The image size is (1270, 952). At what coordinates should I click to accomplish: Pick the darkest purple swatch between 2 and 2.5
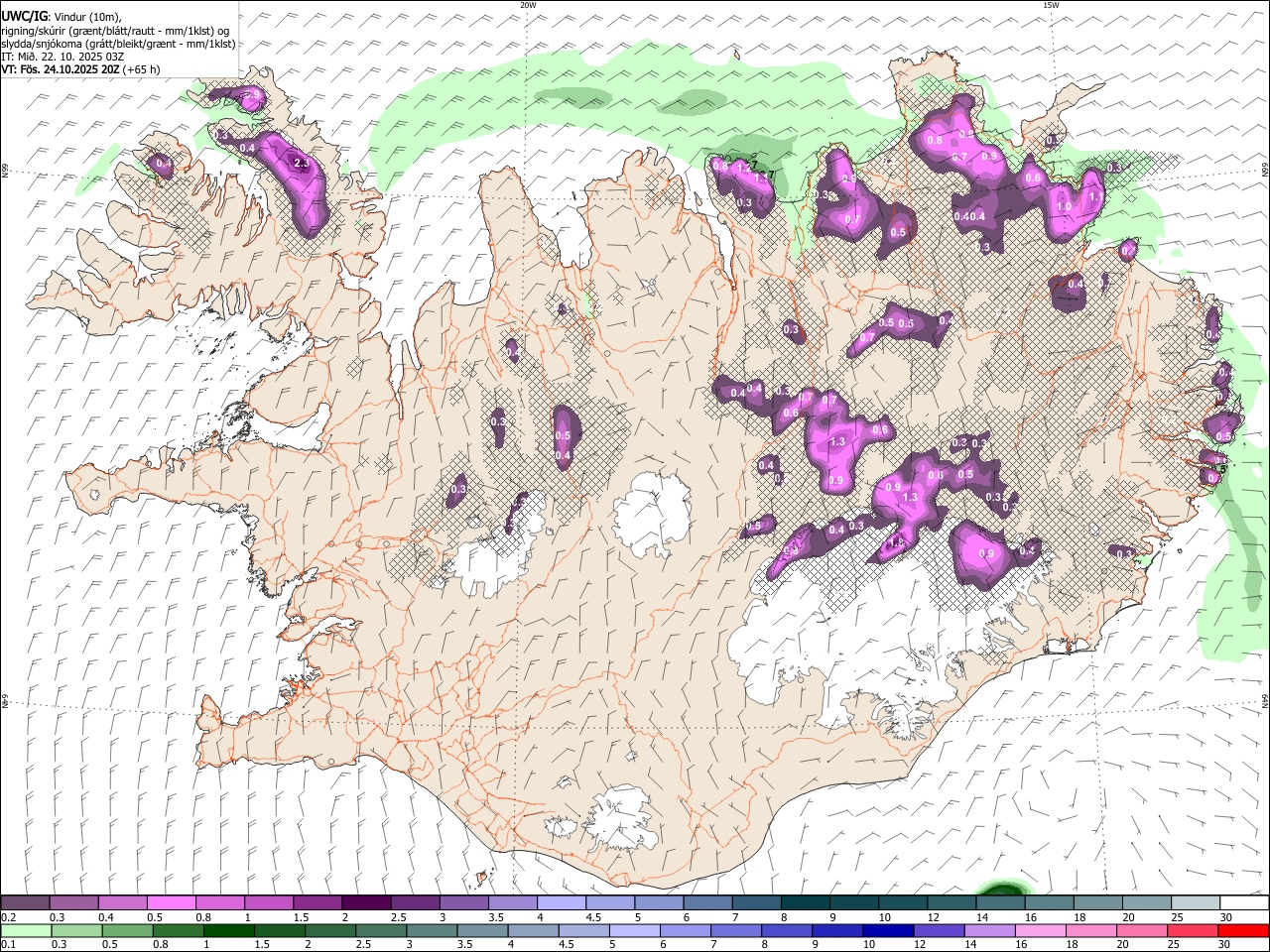coord(365,903)
